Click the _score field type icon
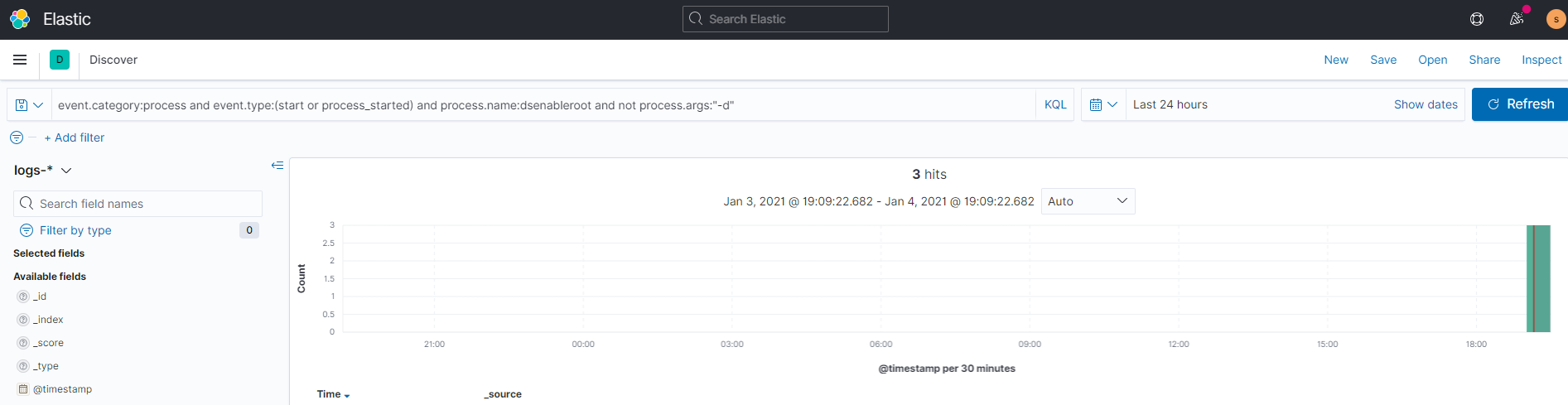 (x=23, y=343)
